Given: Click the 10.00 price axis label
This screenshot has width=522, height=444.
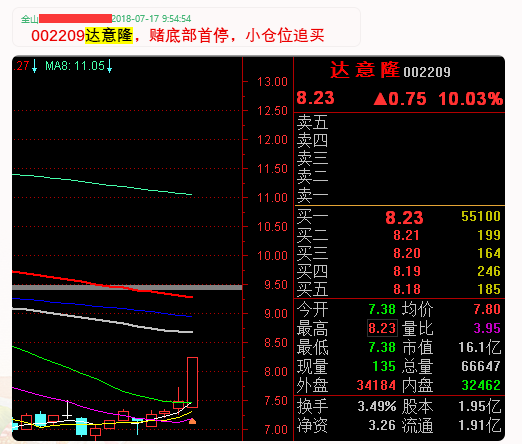Looking at the screenshot, I should tap(272, 256).
